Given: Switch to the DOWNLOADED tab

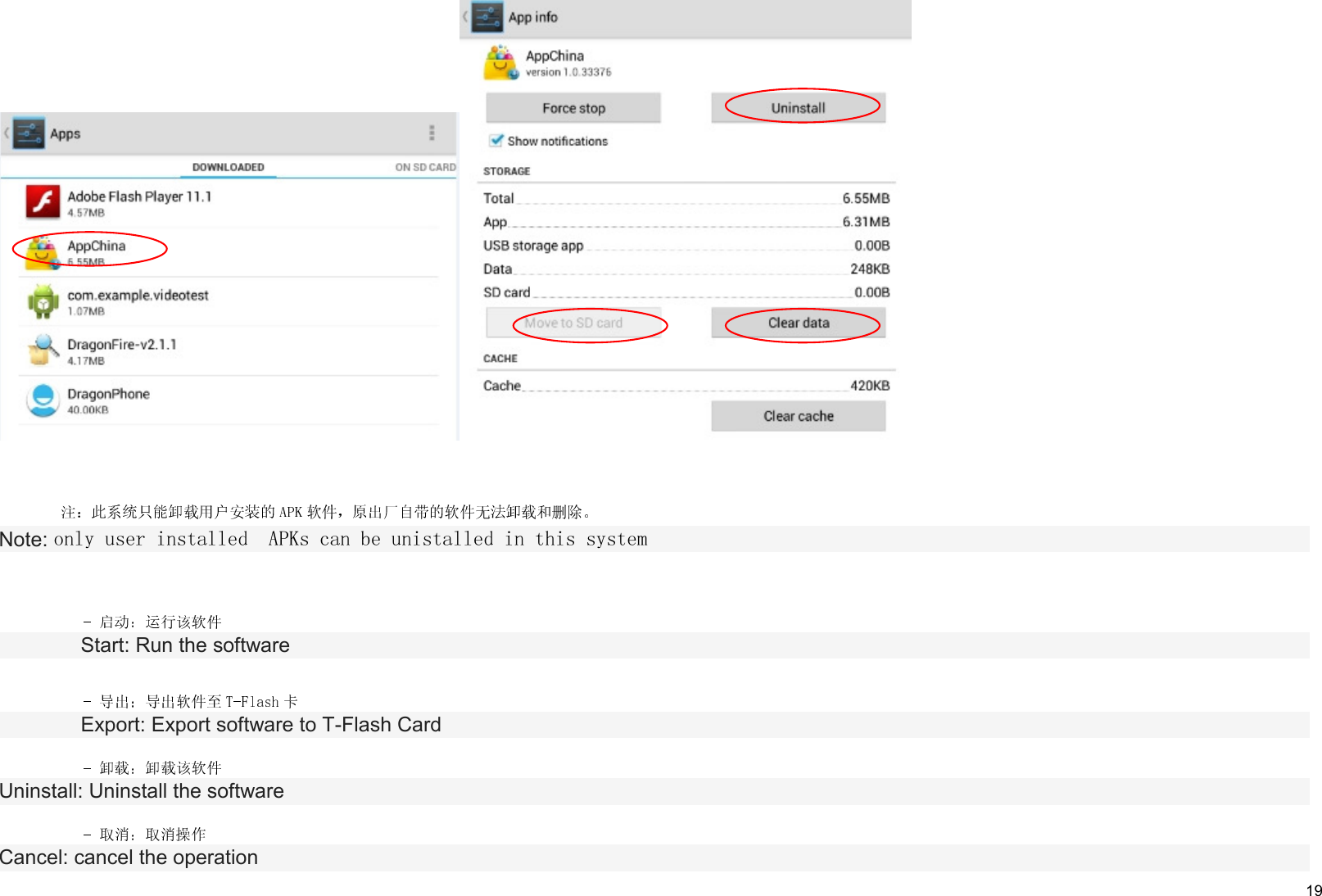Looking at the screenshot, I should click(228, 167).
